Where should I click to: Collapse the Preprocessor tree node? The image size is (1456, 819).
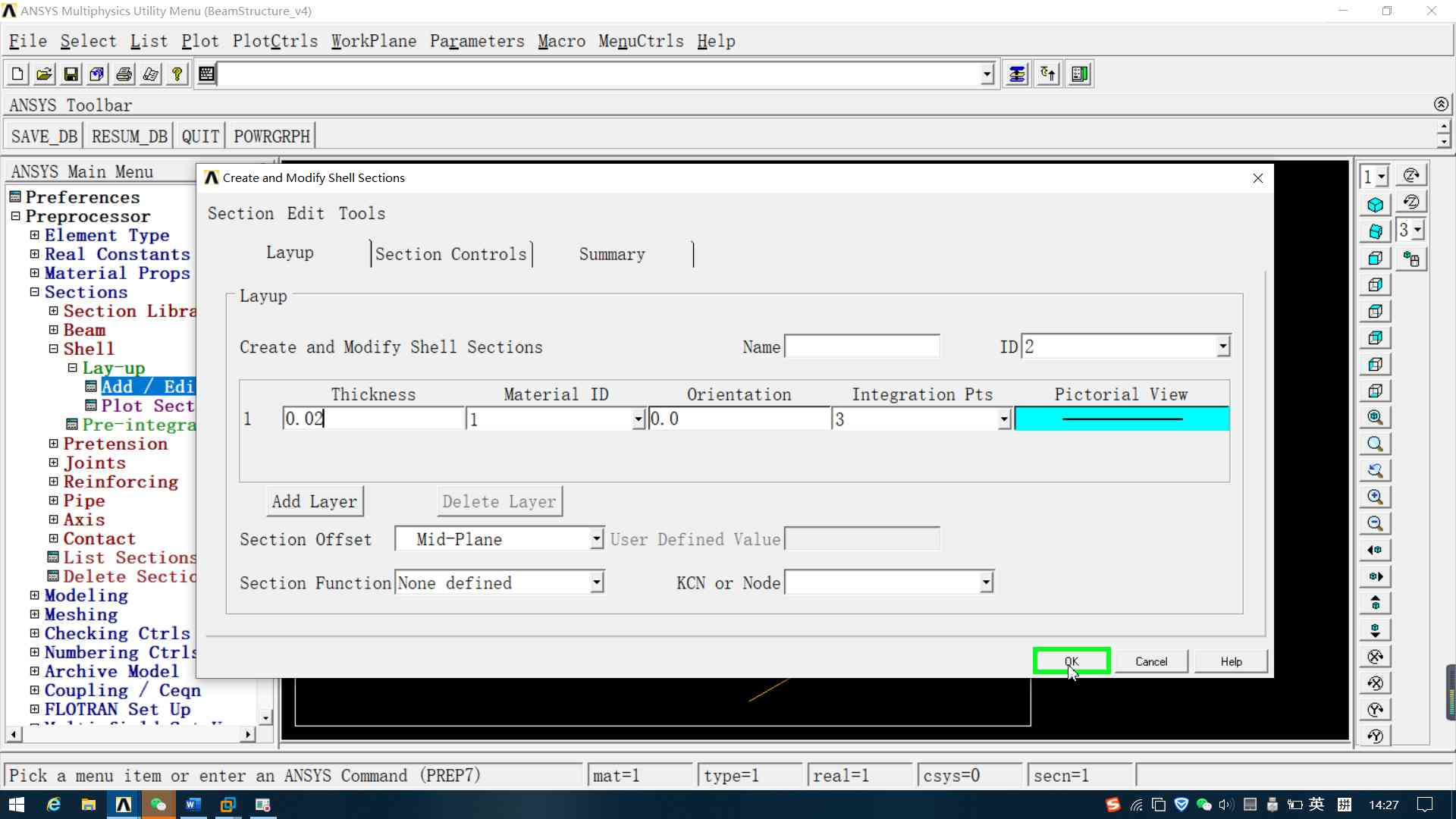(x=15, y=216)
